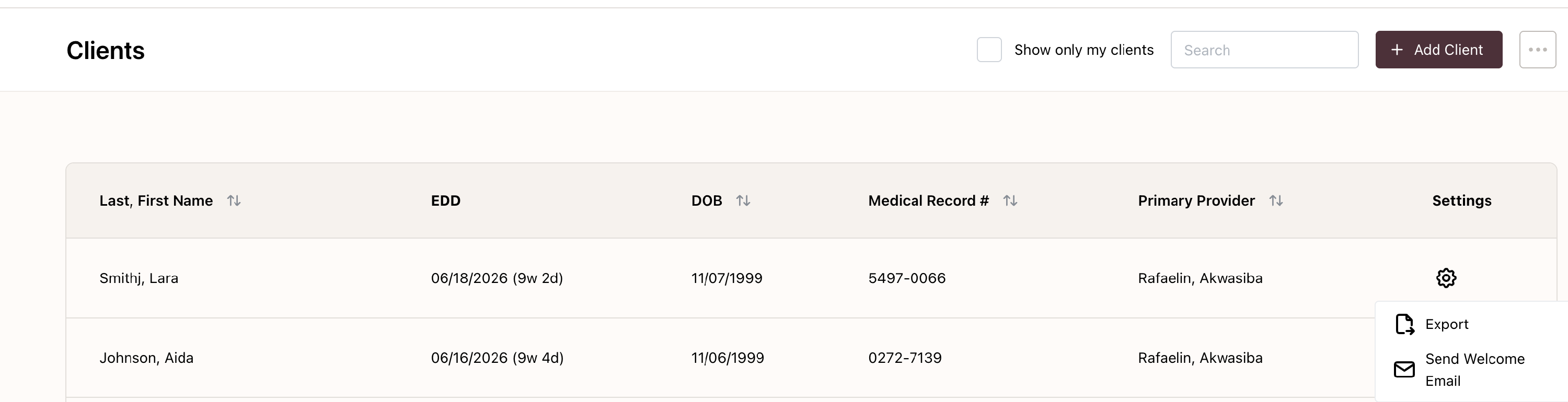Click the plus icon in Add Client

tap(1397, 50)
